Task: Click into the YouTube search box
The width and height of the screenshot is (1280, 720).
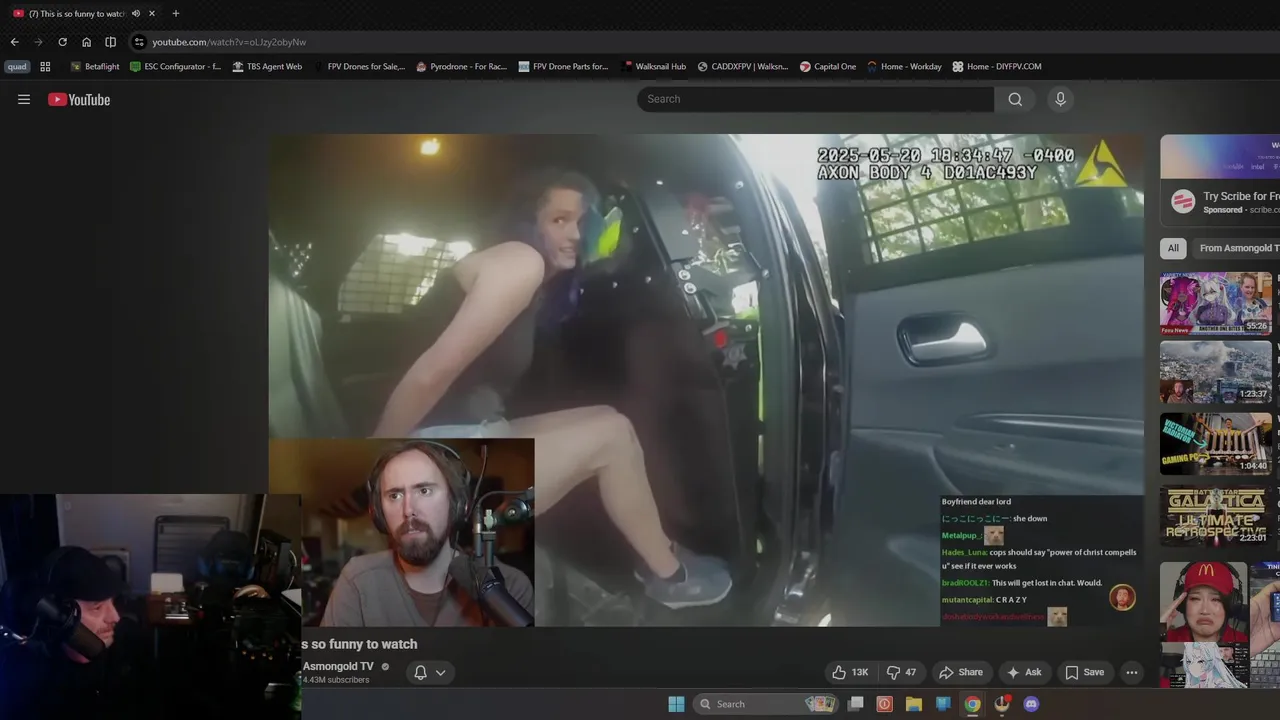Action: tap(816, 99)
